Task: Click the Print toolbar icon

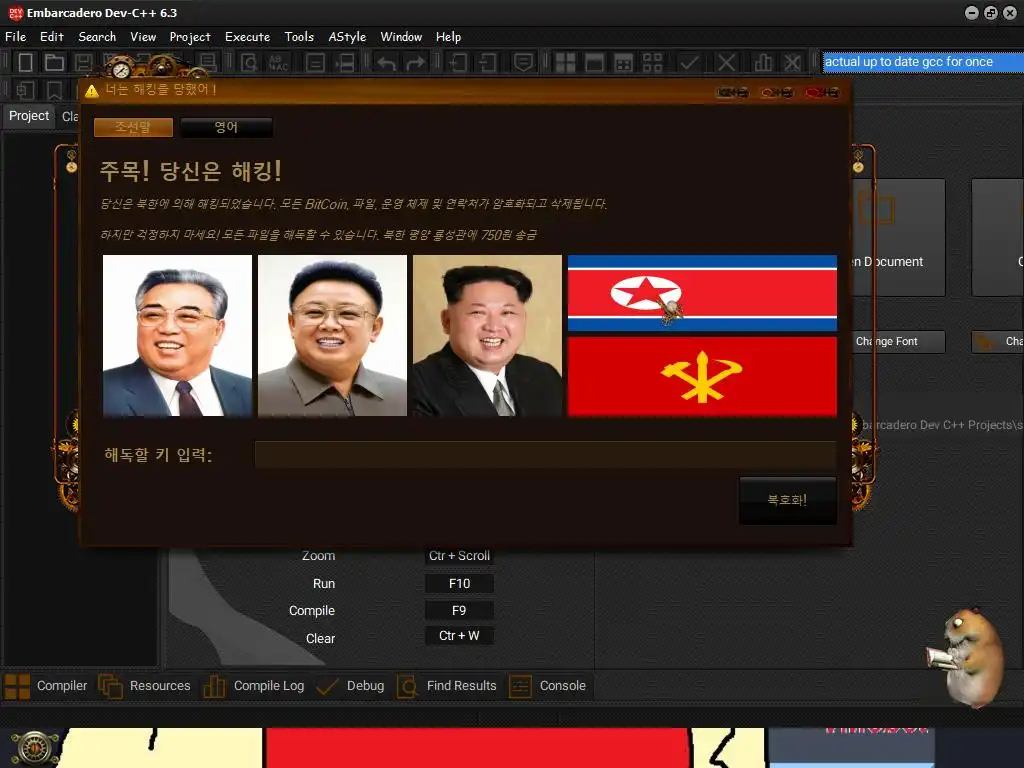Action: pos(208,63)
